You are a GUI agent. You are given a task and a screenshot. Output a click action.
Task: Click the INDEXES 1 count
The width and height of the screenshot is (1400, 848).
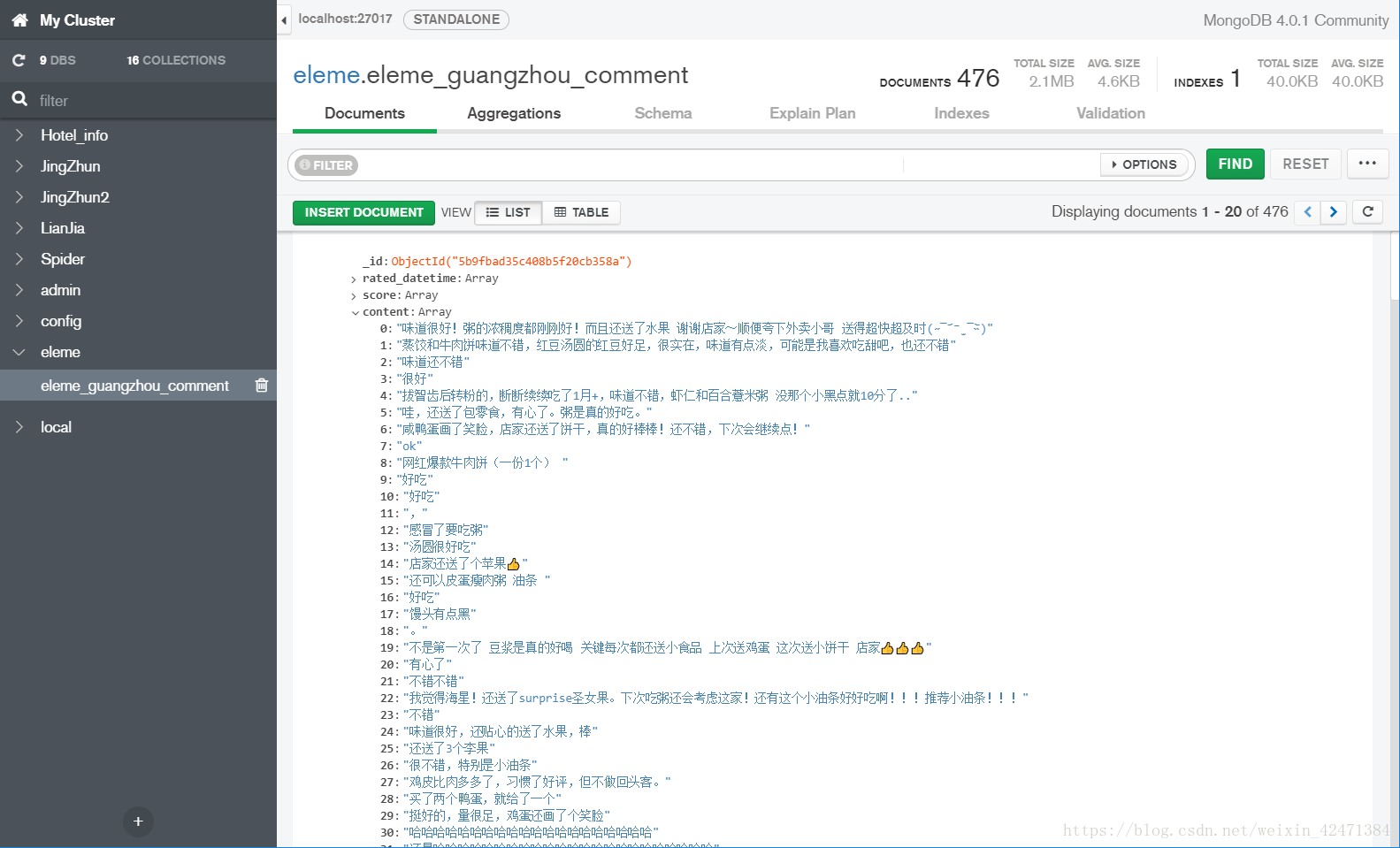coord(1207,79)
